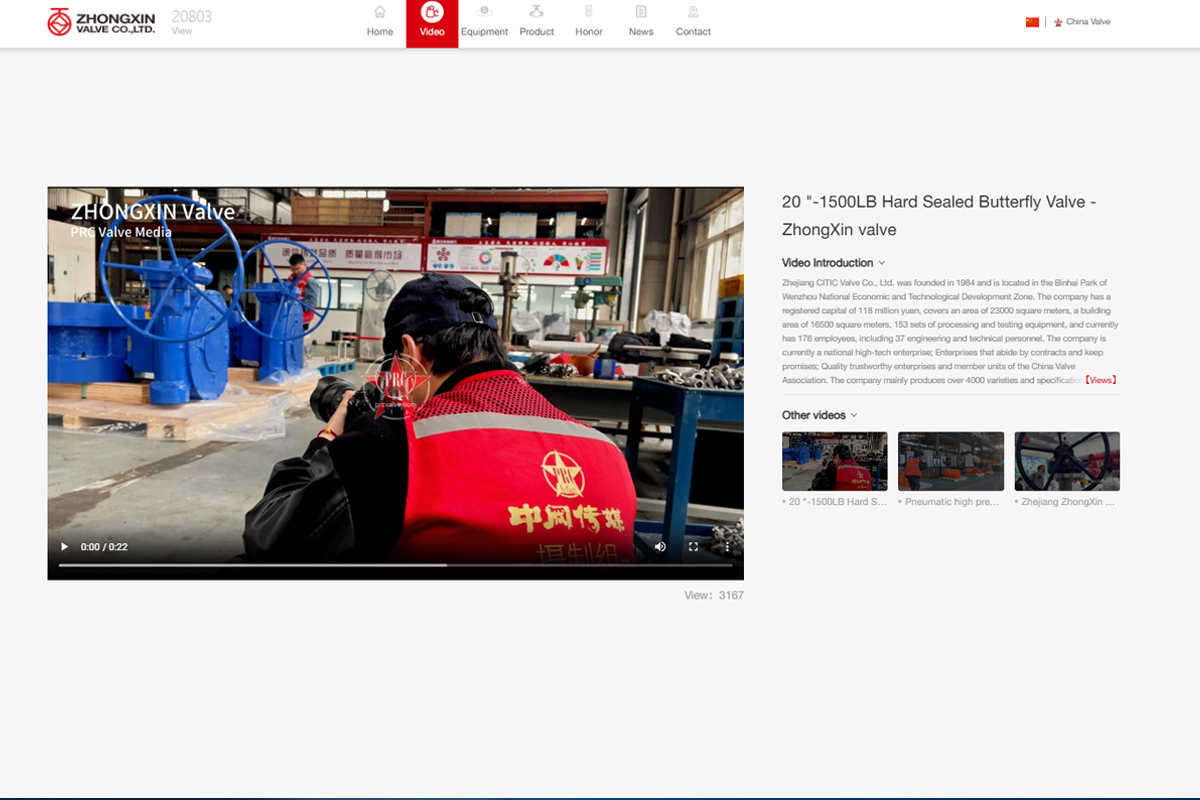Open the video more options menu
The width and height of the screenshot is (1200, 800).
click(x=727, y=547)
